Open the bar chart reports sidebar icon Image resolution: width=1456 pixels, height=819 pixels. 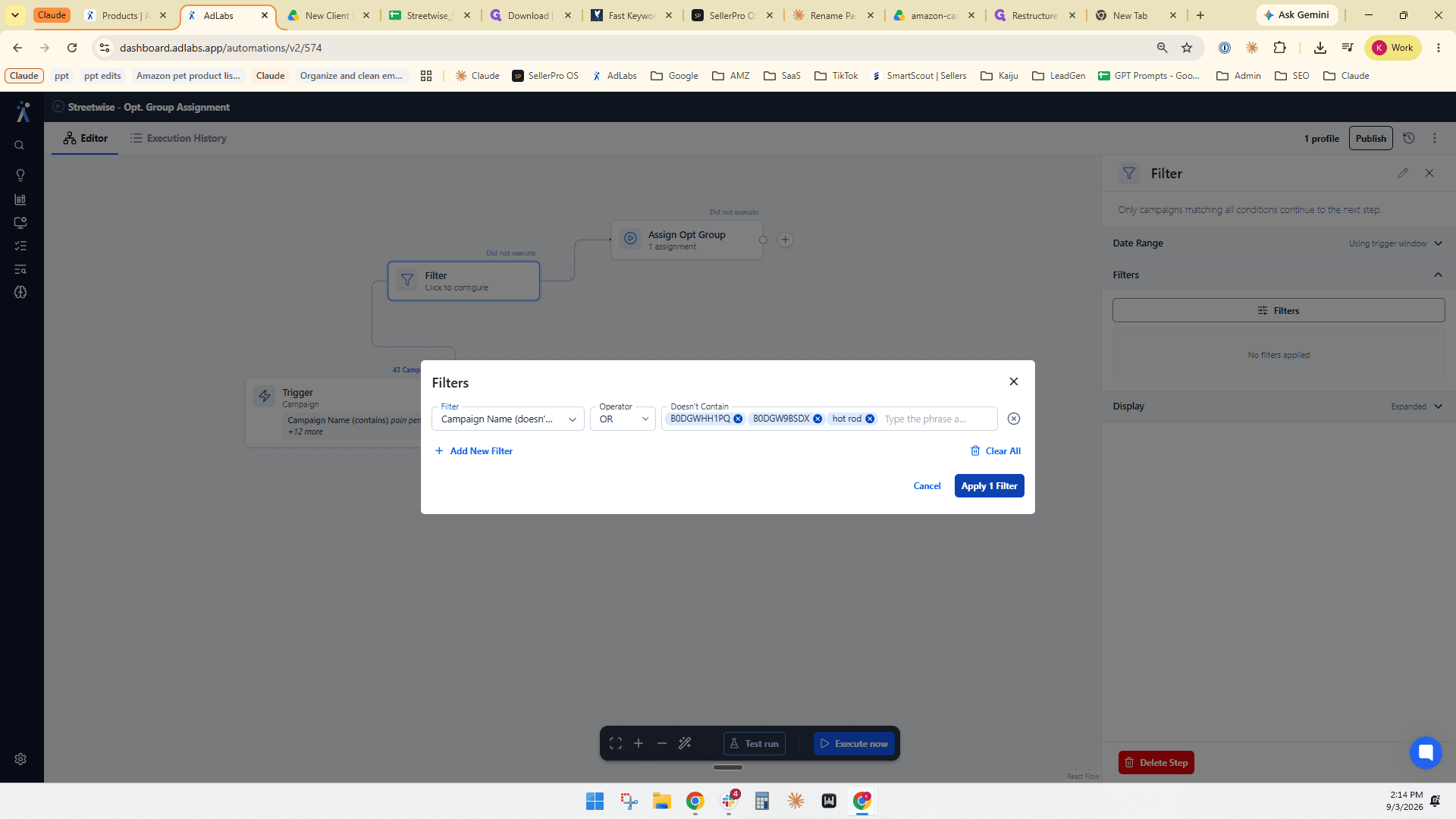click(x=20, y=199)
